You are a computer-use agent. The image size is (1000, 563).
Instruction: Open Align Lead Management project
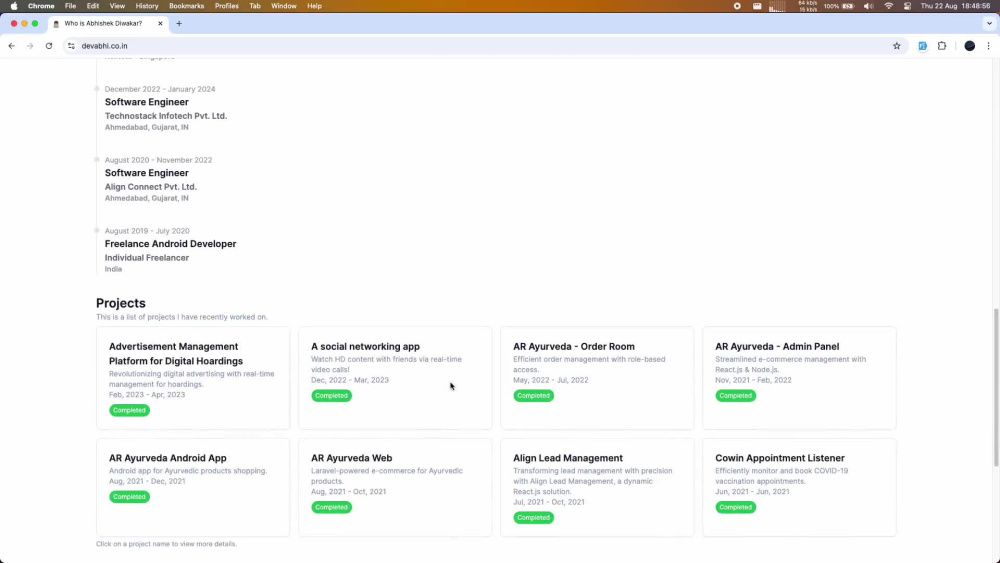point(568,458)
